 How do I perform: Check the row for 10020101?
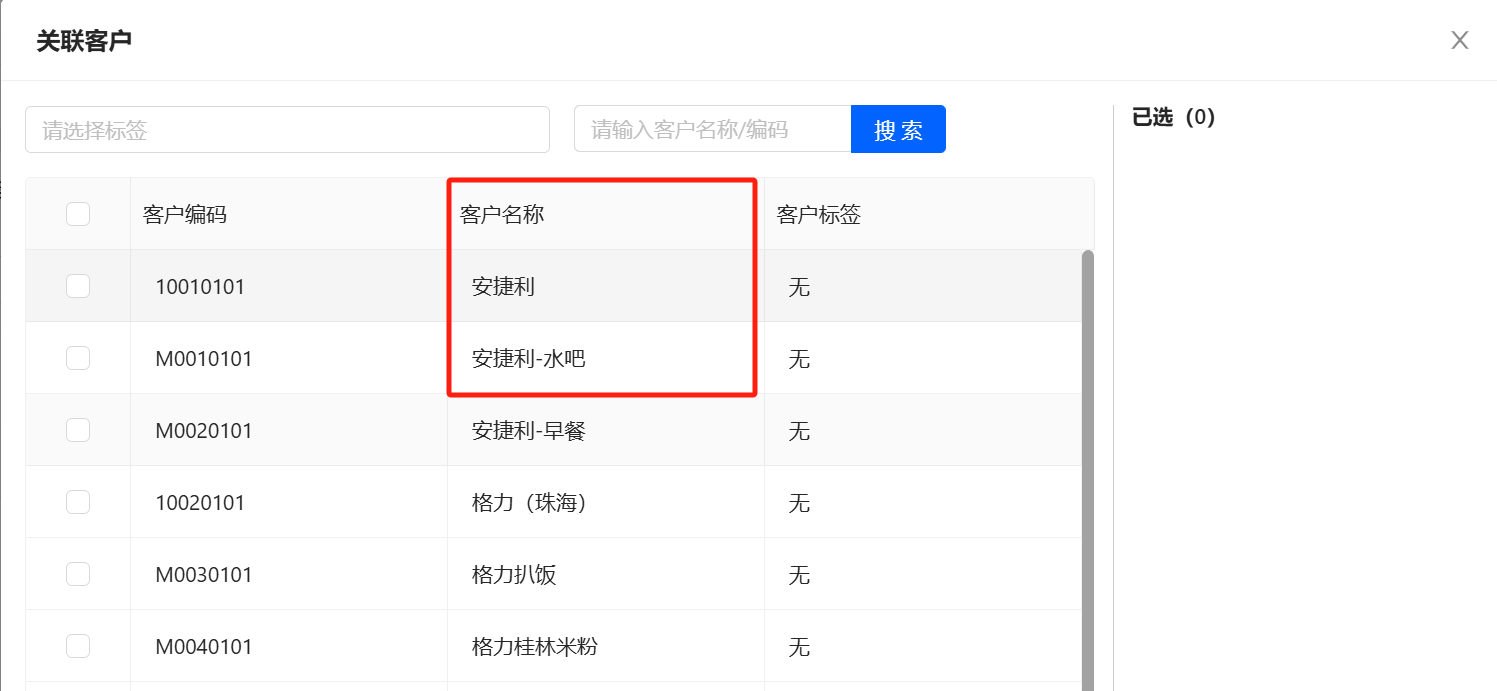point(78,502)
